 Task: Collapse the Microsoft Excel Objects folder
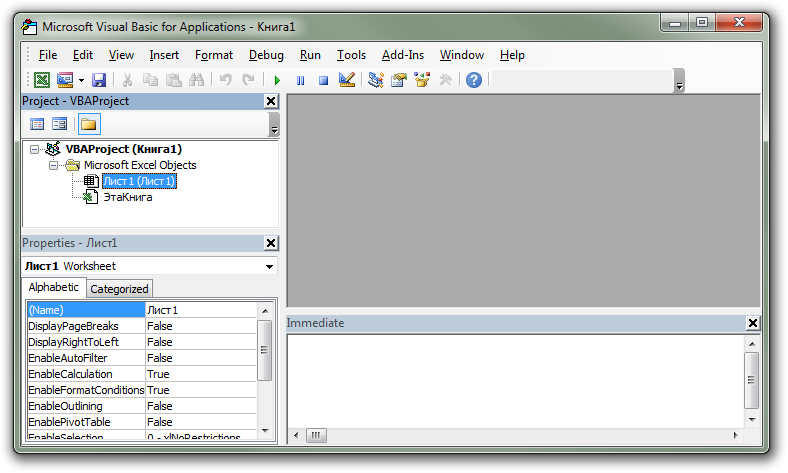click(x=53, y=165)
